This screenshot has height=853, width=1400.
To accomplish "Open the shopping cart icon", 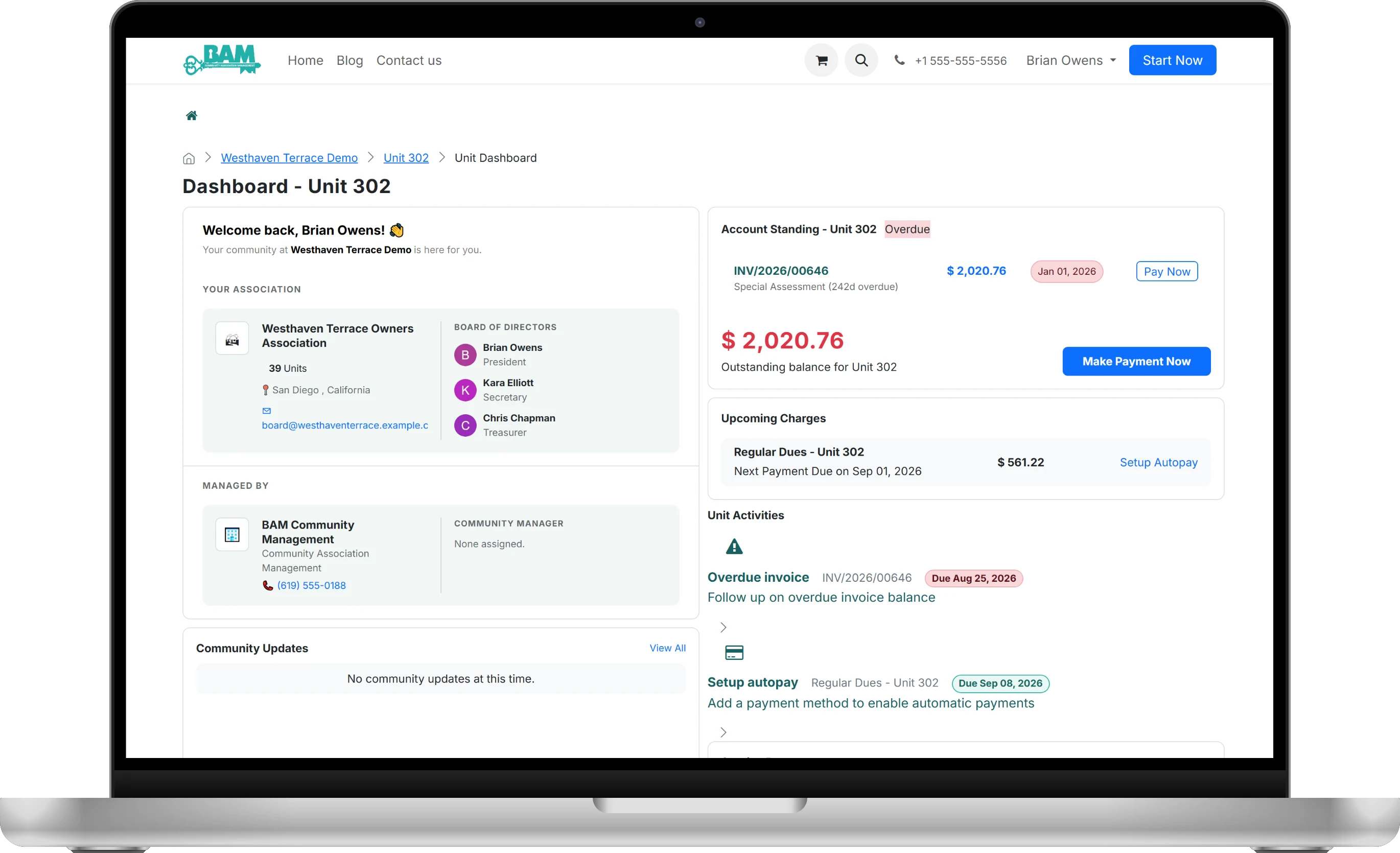I will point(821,60).
